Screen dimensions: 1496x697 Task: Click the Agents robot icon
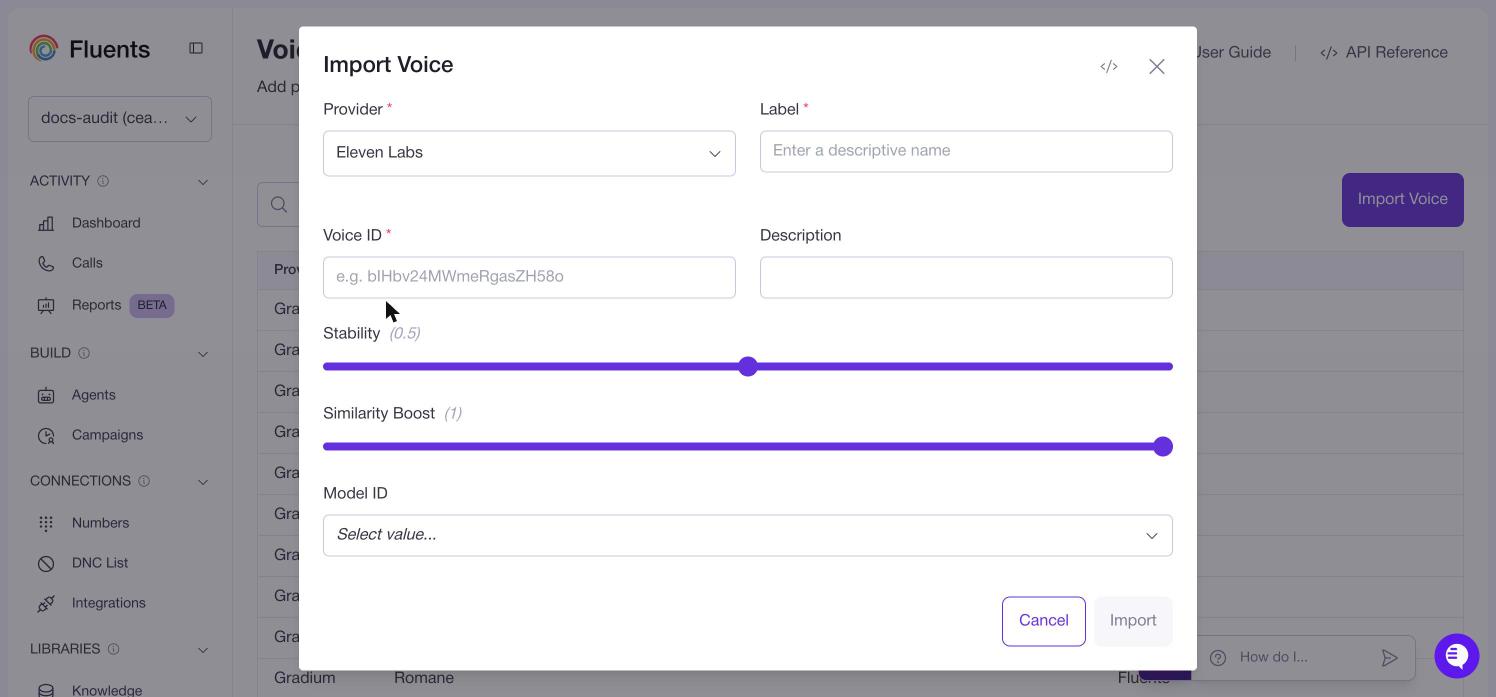46,395
